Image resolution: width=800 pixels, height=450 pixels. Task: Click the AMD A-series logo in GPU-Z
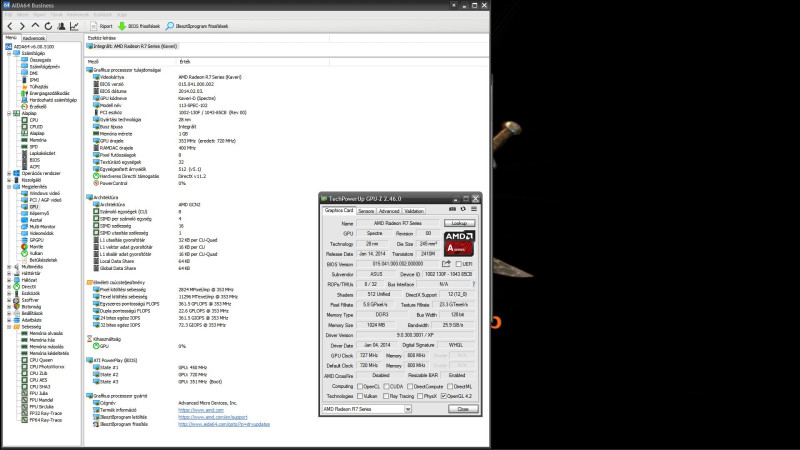click(459, 243)
